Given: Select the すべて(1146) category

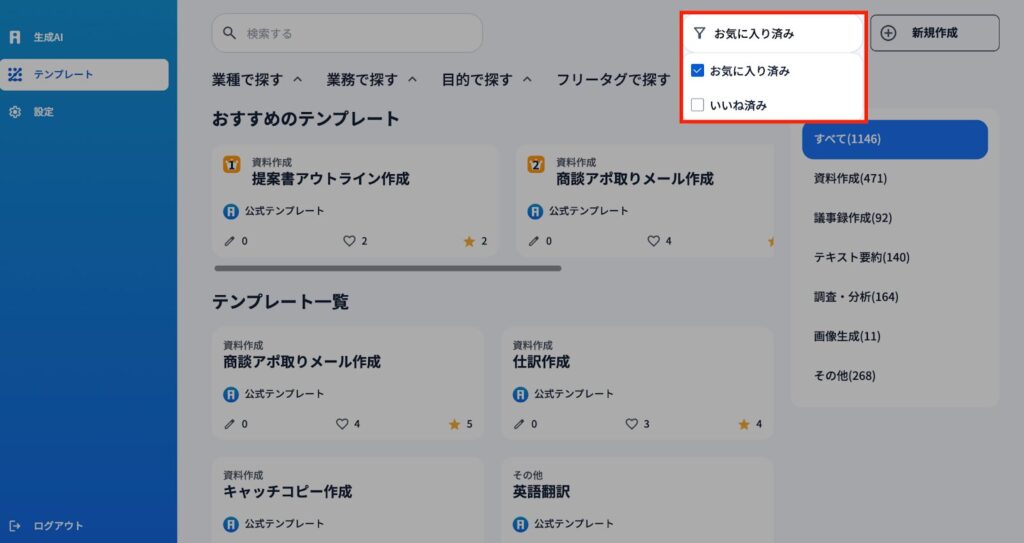Looking at the screenshot, I should click(894, 139).
